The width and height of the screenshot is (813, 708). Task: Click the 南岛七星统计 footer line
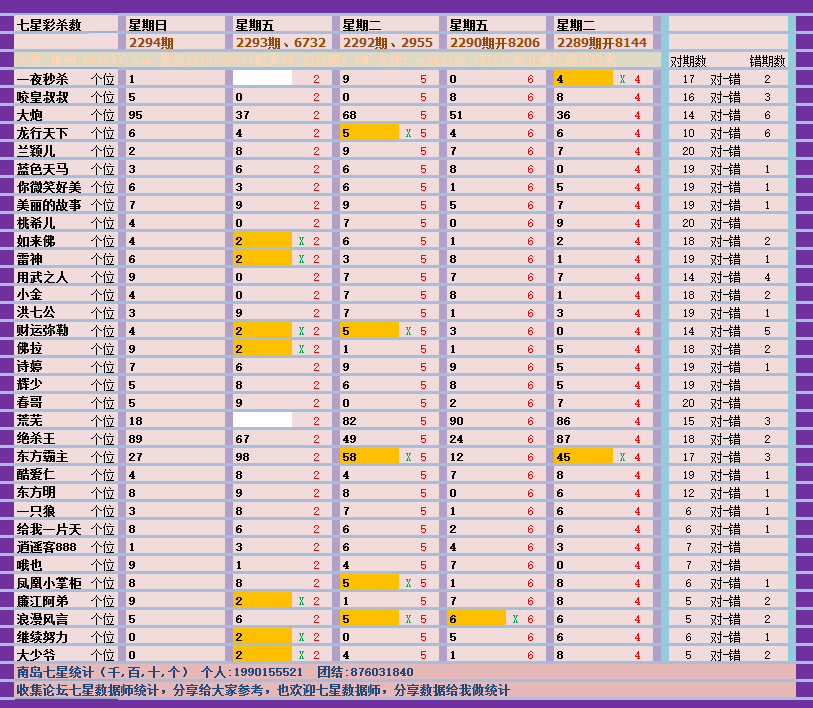(x=214, y=672)
